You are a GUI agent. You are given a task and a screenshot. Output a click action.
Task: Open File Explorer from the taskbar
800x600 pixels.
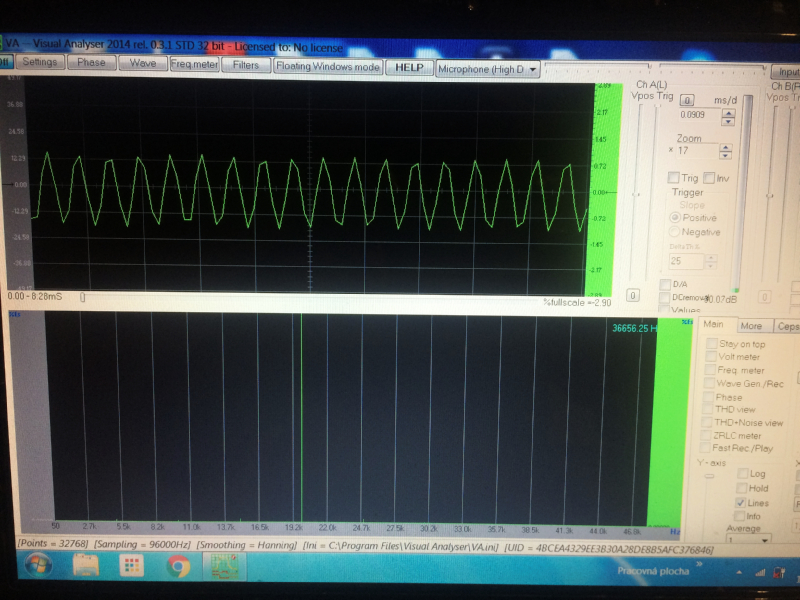pyautogui.click(x=86, y=566)
